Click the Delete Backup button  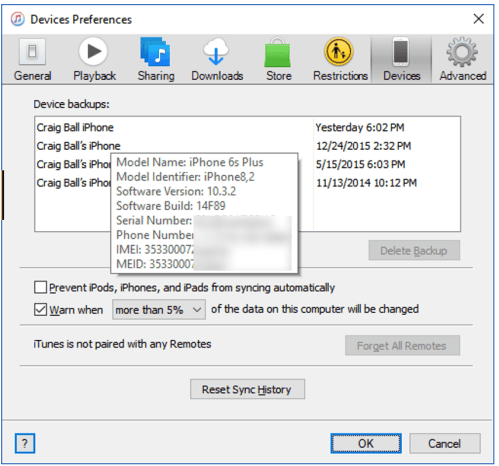pos(414,250)
